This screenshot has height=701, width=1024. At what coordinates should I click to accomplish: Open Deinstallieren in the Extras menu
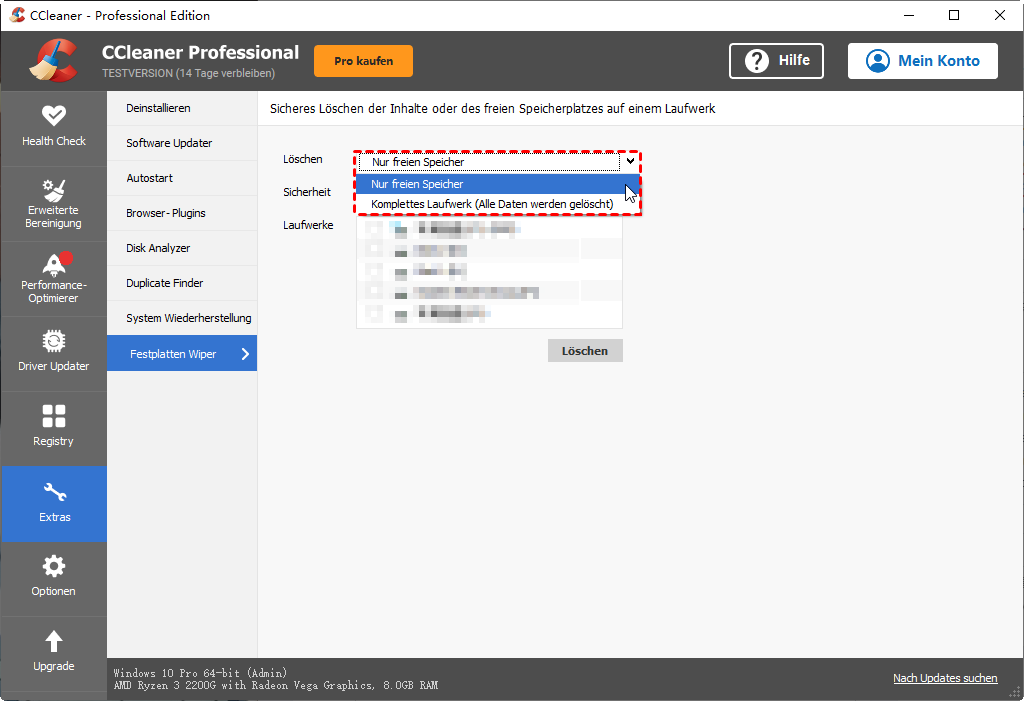pos(182,108)
